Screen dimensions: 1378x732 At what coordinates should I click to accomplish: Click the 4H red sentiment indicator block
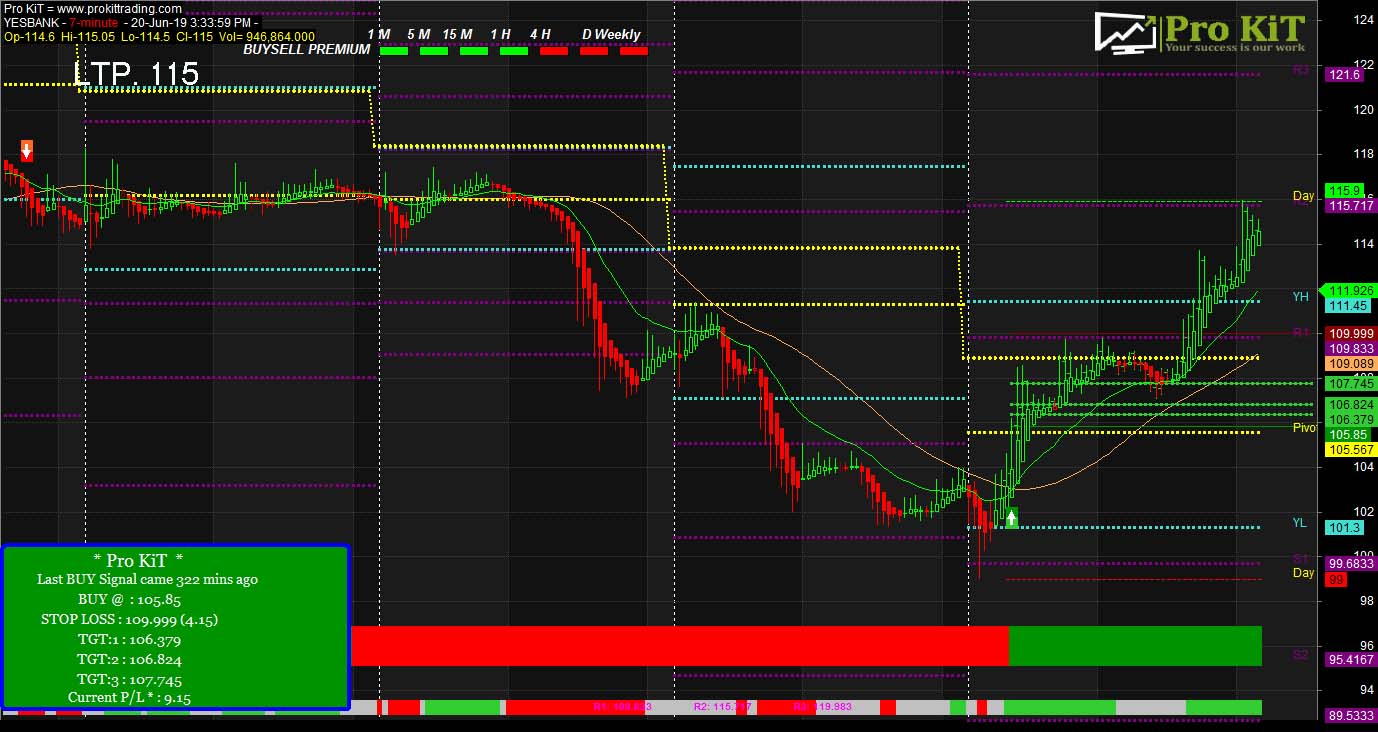[554, 49]
